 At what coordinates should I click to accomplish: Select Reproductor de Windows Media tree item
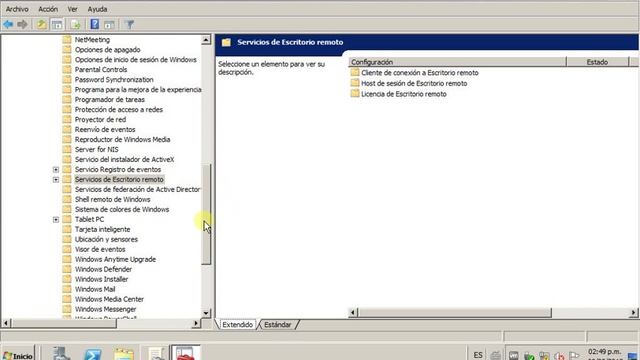click(x=122, y=140)
